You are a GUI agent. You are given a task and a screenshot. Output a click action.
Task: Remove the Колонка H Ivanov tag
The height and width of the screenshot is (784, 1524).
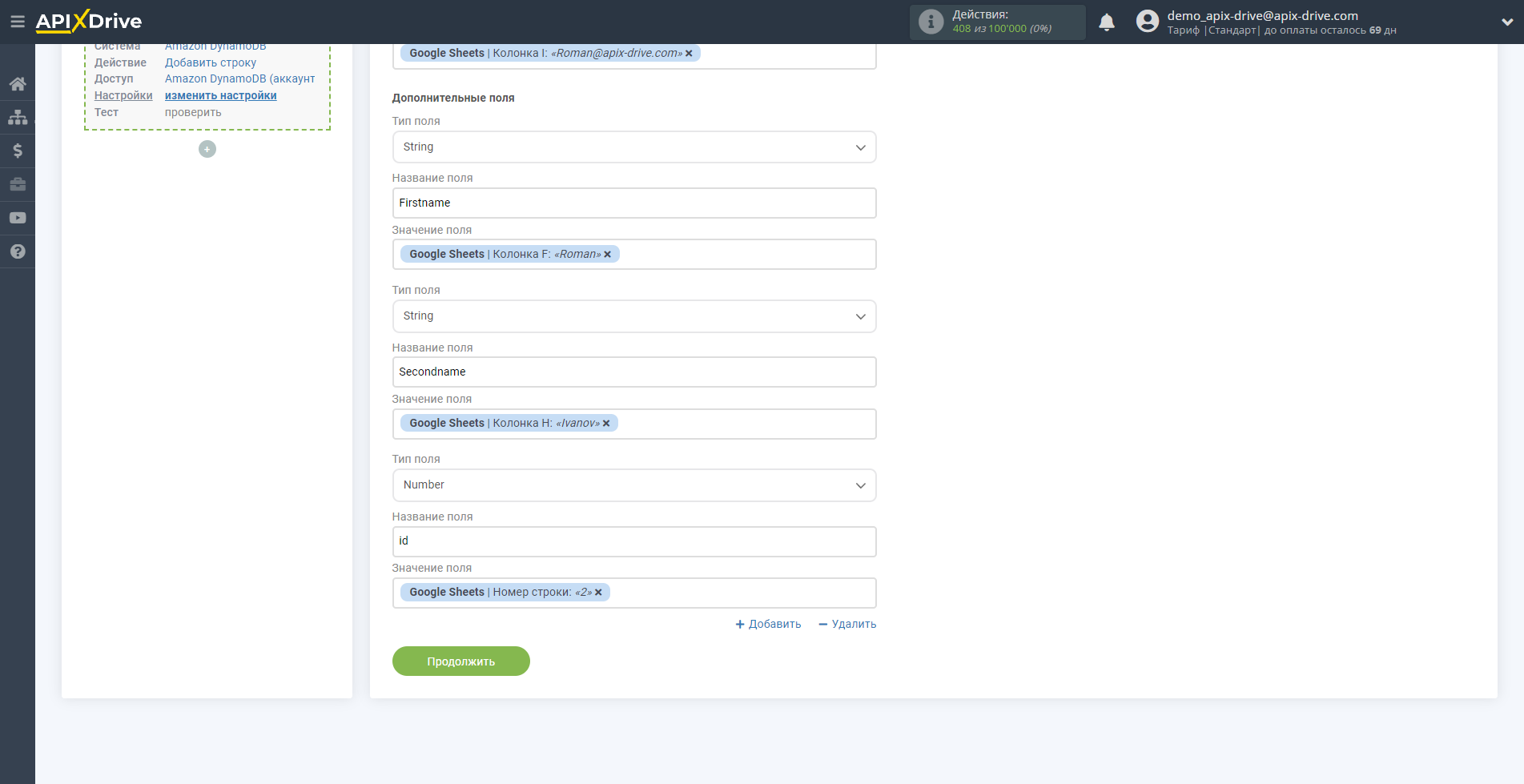(606, 424)
